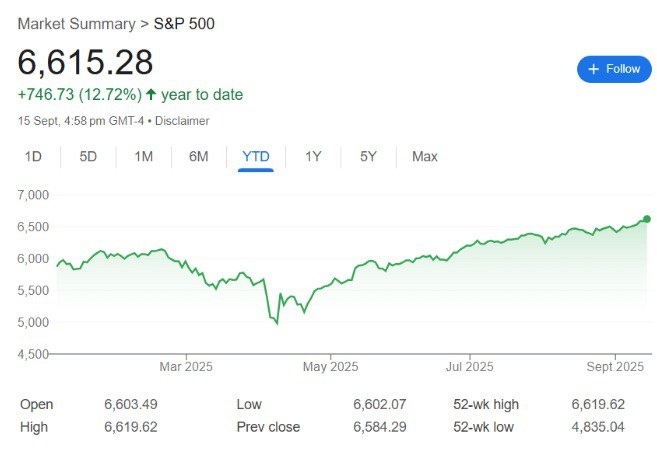Click the S&P 500 title text
The width and height of the screenshot is (657, 451).
pos(184,24)
